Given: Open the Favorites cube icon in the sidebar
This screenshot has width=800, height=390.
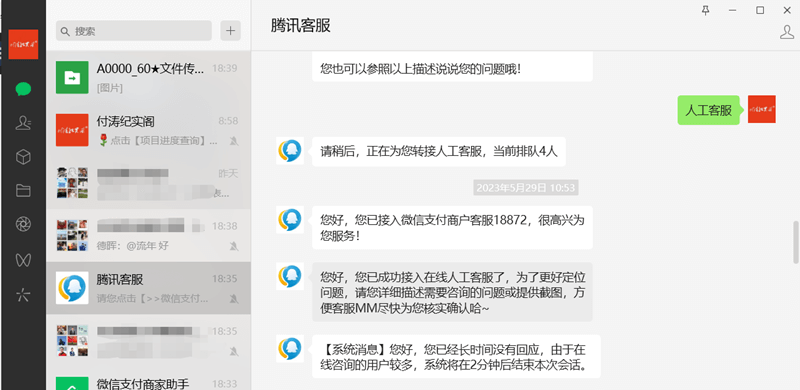Looking at the screenshot, I should tap(23, 157).
